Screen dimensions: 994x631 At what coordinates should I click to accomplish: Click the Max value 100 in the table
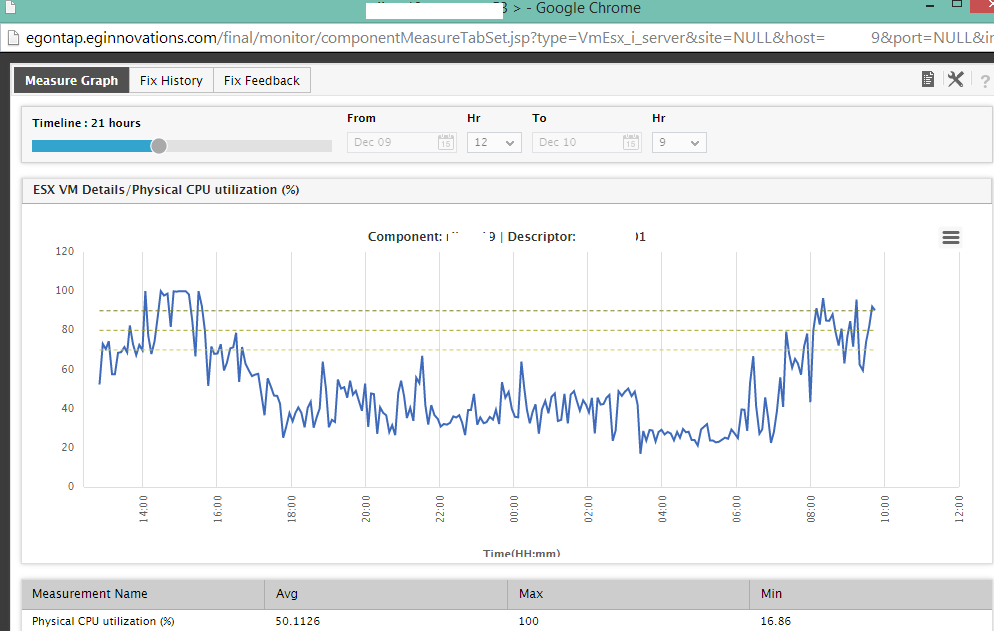click(x=529, y=621)
